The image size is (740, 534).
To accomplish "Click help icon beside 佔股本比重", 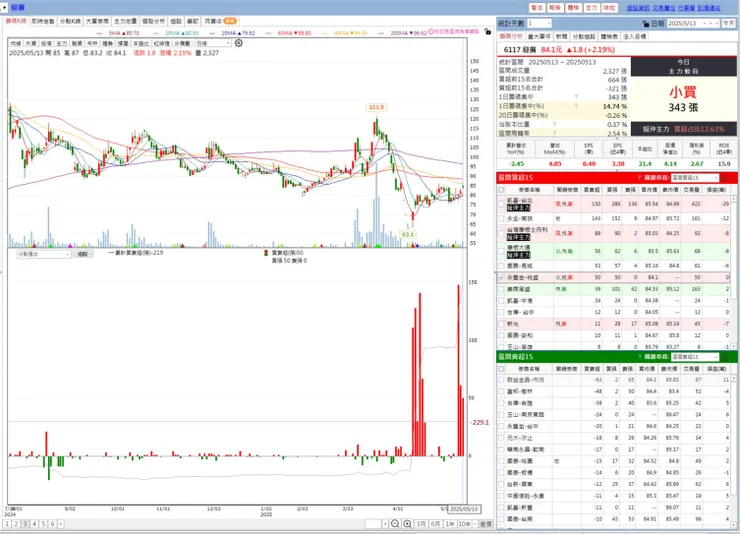I will [x=555, y=125].
